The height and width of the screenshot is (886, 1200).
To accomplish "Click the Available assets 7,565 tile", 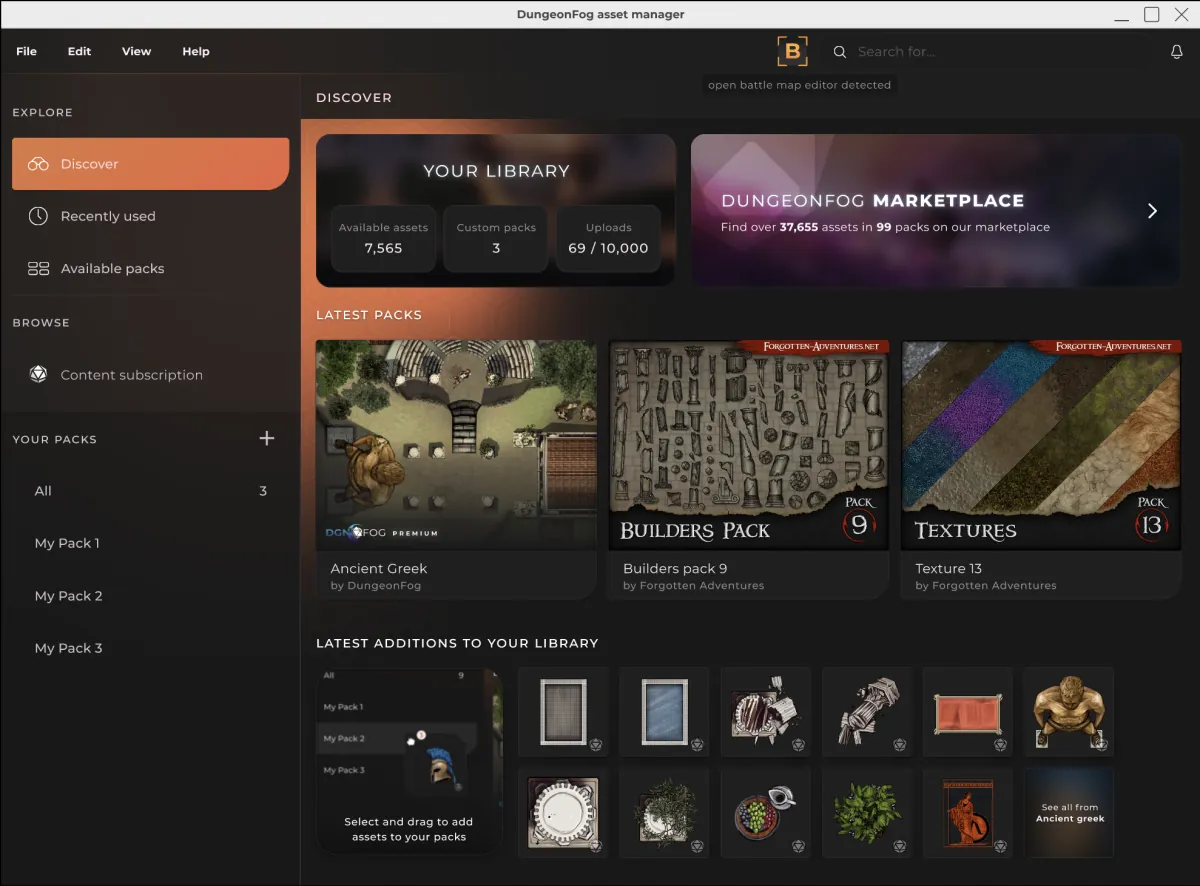I will pos(383,239).
